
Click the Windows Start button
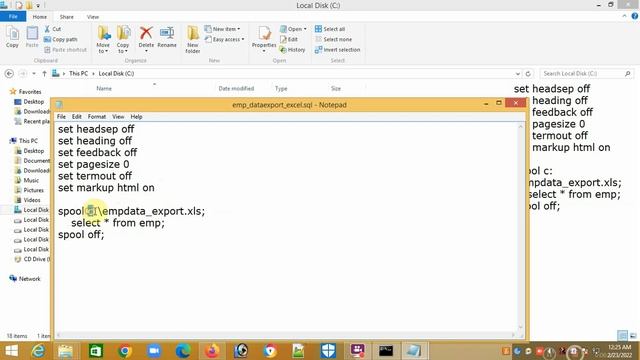tap(11, 351)
